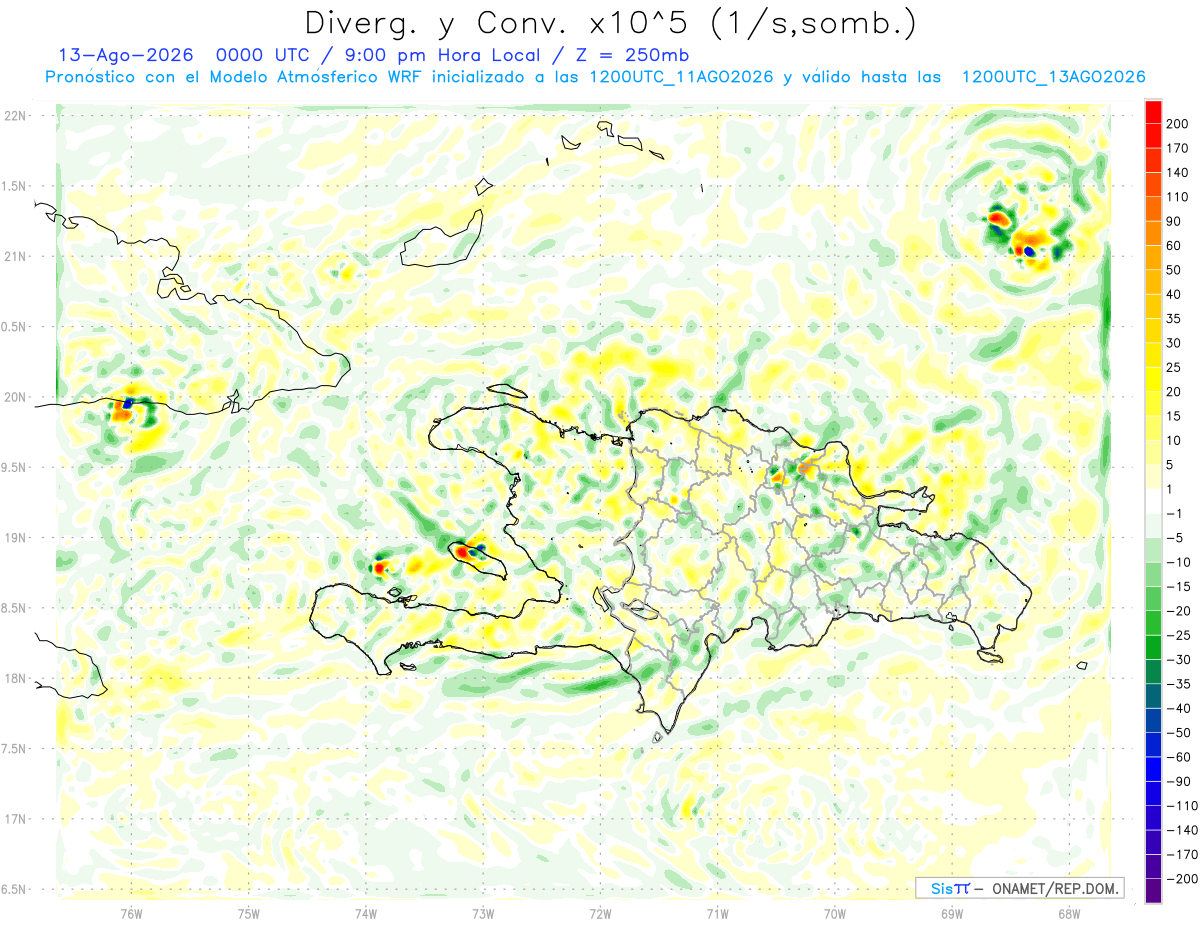Click the 19N latitude axis label

coord(15,538)
